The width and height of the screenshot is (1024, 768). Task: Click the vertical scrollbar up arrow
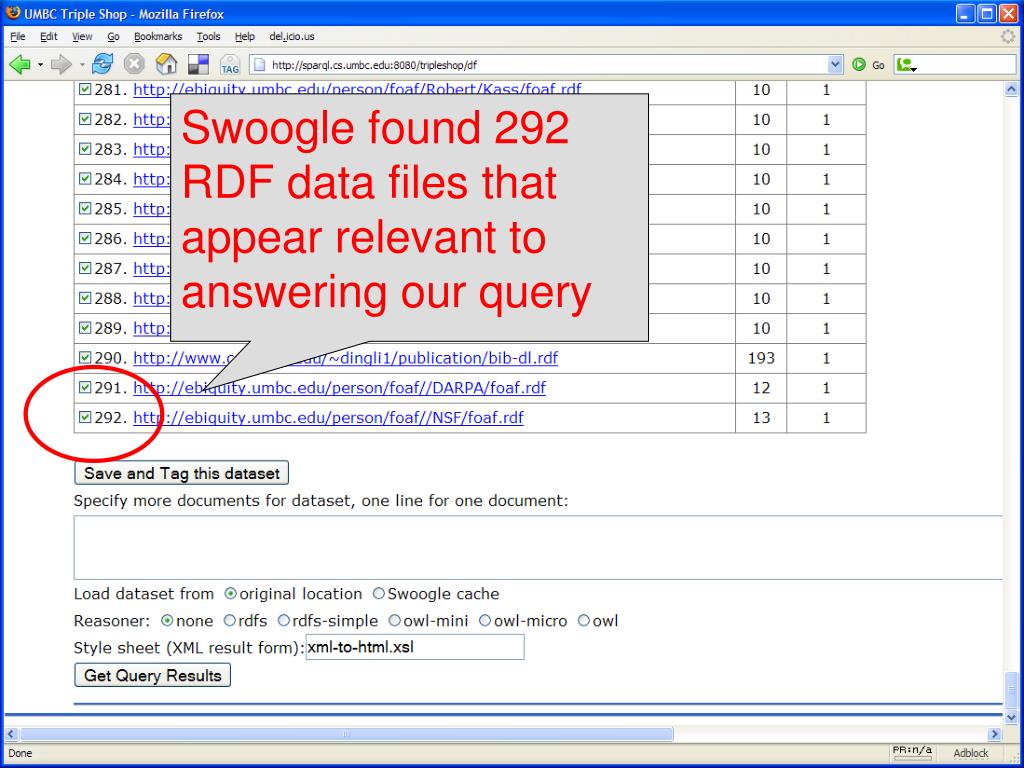(x=1011, y=89)
